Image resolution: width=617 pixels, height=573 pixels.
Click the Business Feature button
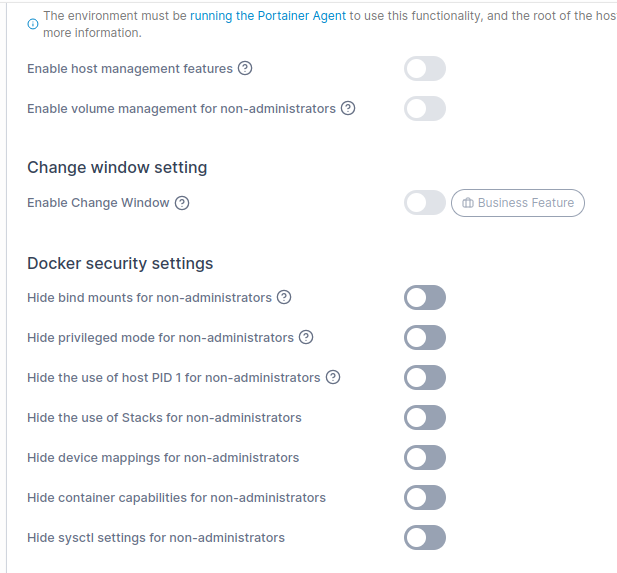(518, 203)
